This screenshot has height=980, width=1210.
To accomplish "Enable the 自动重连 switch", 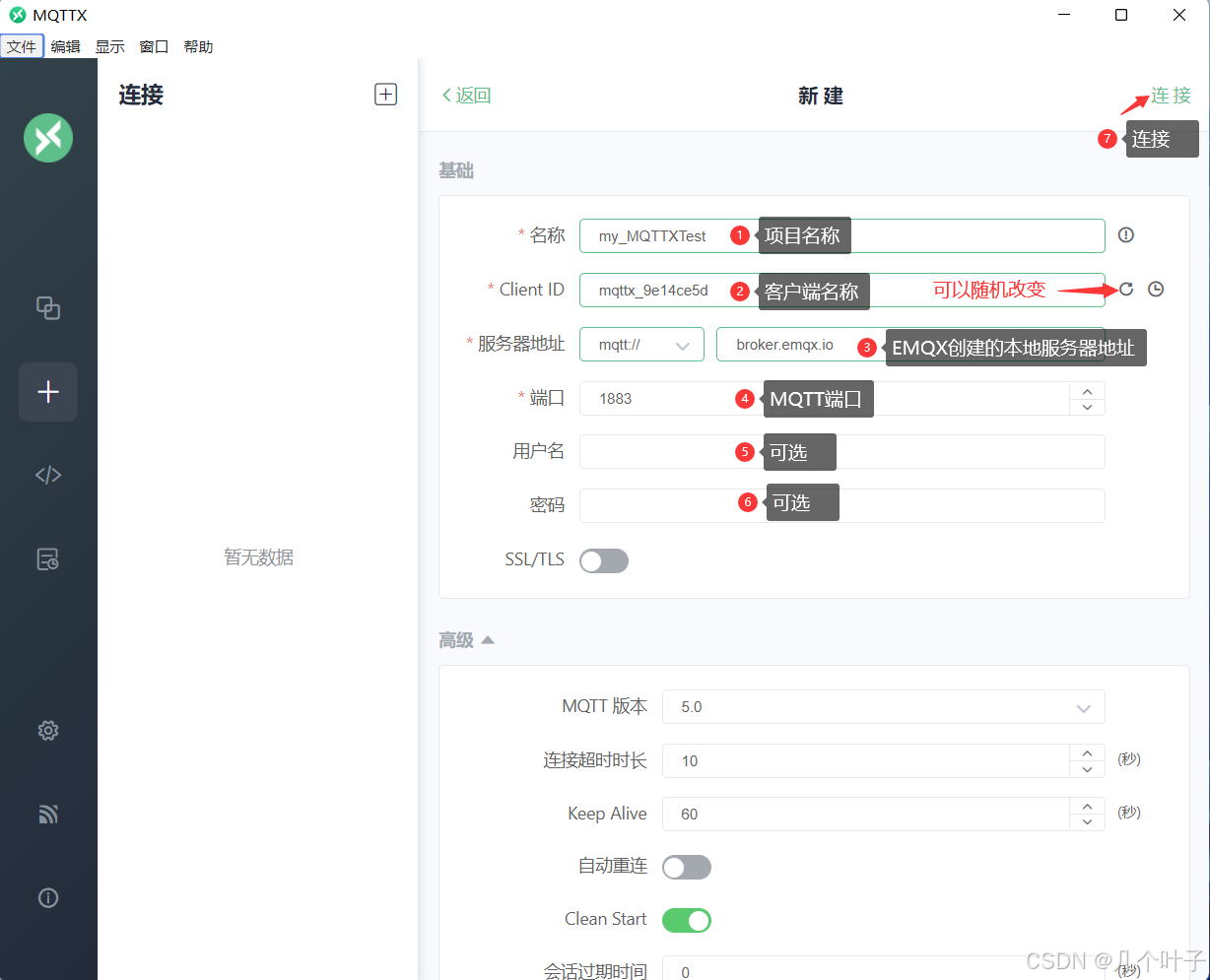I will click(687, 867).
